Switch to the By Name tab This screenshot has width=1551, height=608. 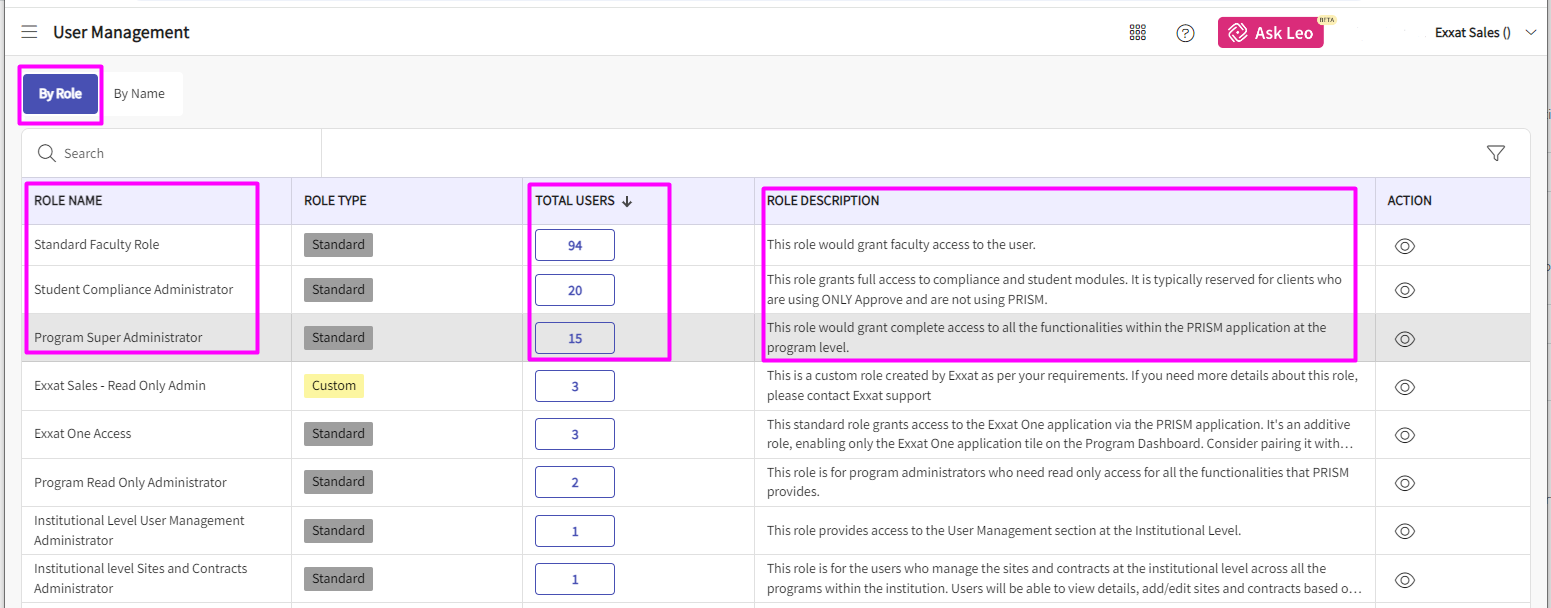coord(139,94)
